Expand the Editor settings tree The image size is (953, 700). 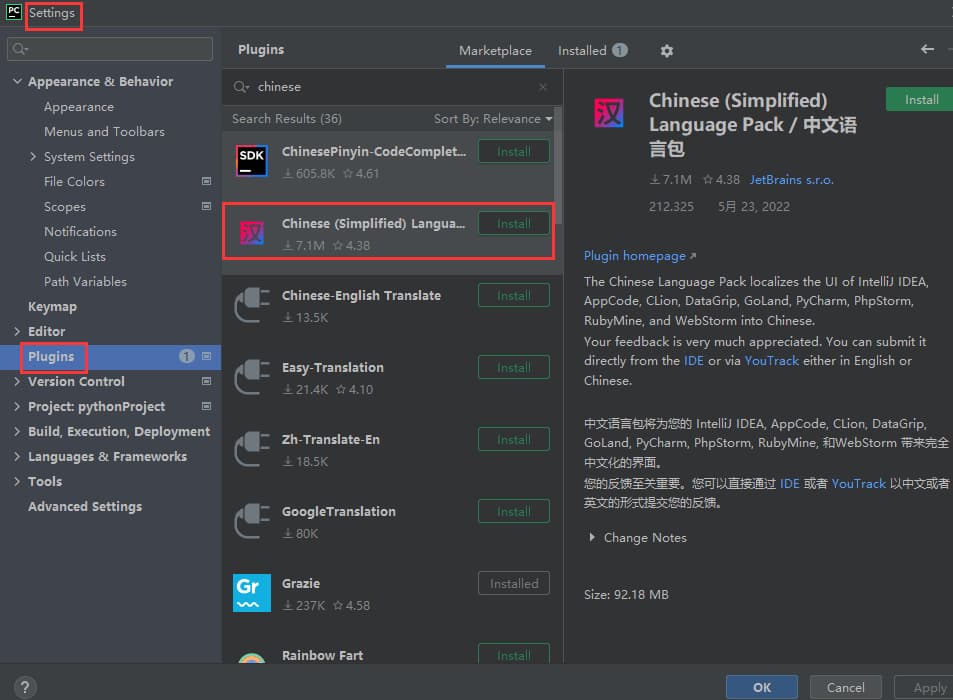18,332
